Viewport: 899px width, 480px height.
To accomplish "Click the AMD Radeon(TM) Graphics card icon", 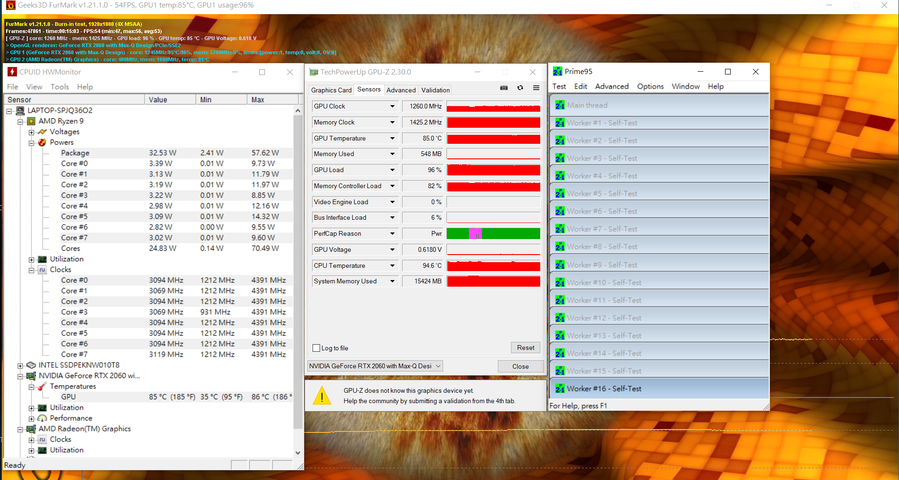I will coord(32,429).
